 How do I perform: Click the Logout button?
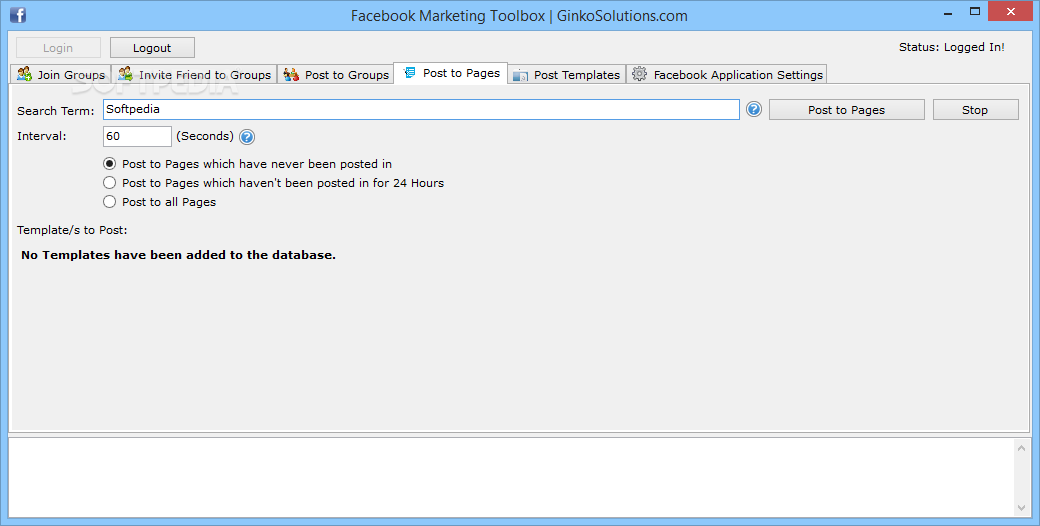click(x=152, y=48)
